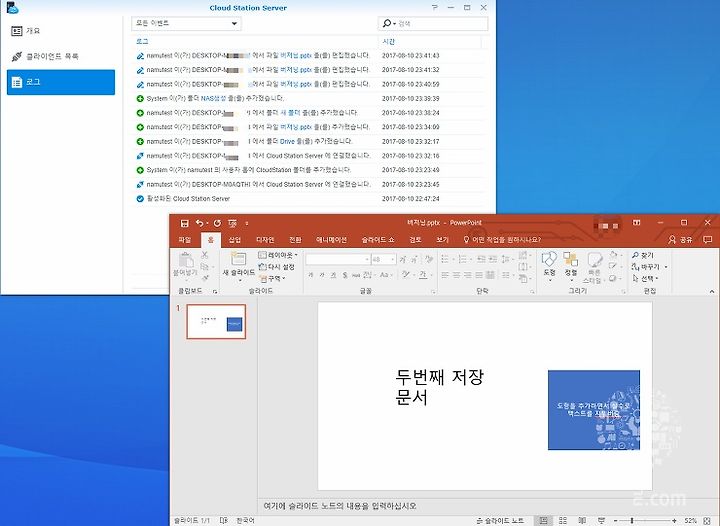Image resolution: width=720 pixels, height=526 pixels.
Task: Switch to Normal view in the status bar
Action: [544, 520]
